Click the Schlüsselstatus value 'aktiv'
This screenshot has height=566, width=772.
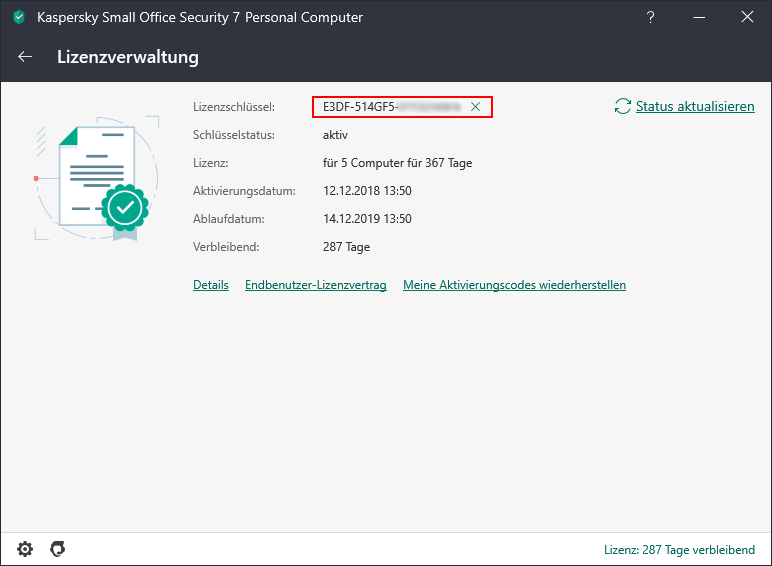click(335, 135)
